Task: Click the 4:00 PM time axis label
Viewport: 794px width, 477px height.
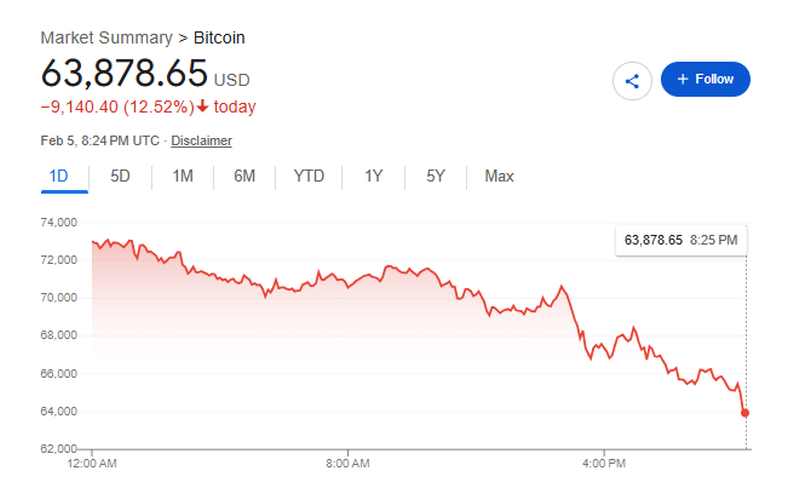Action: [603, 464]
